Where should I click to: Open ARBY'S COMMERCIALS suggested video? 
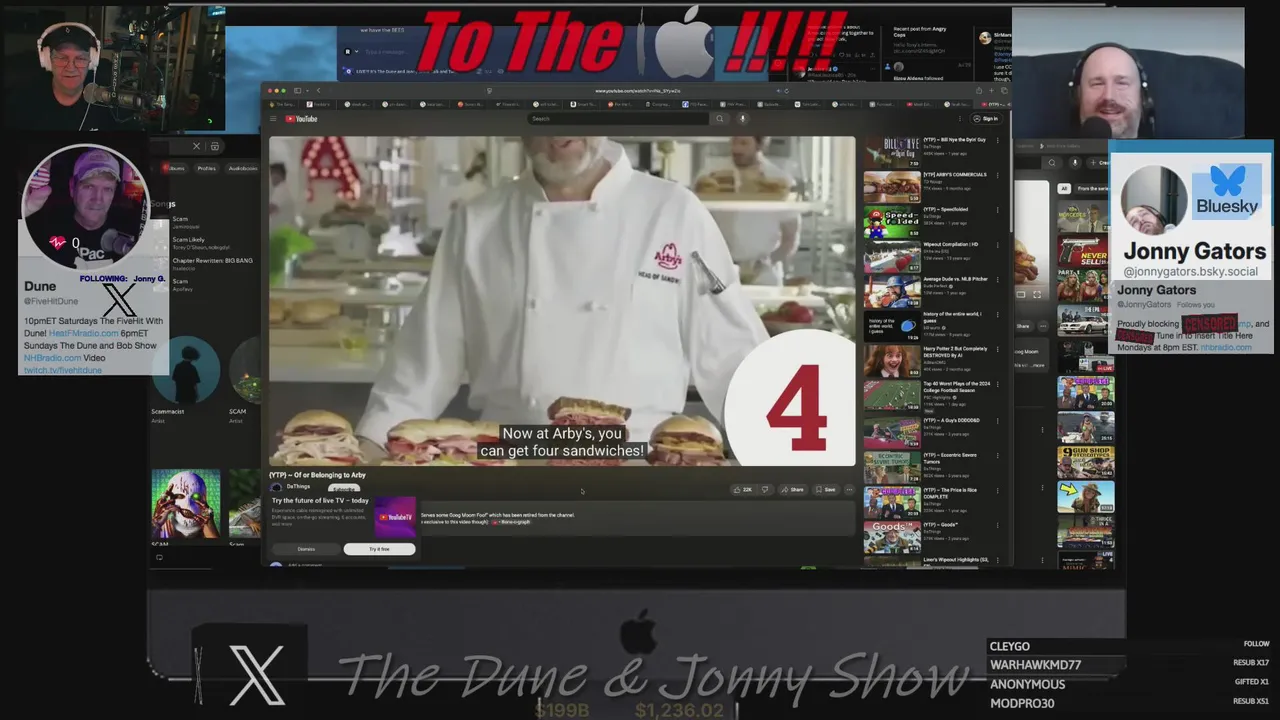pos(892,188)
